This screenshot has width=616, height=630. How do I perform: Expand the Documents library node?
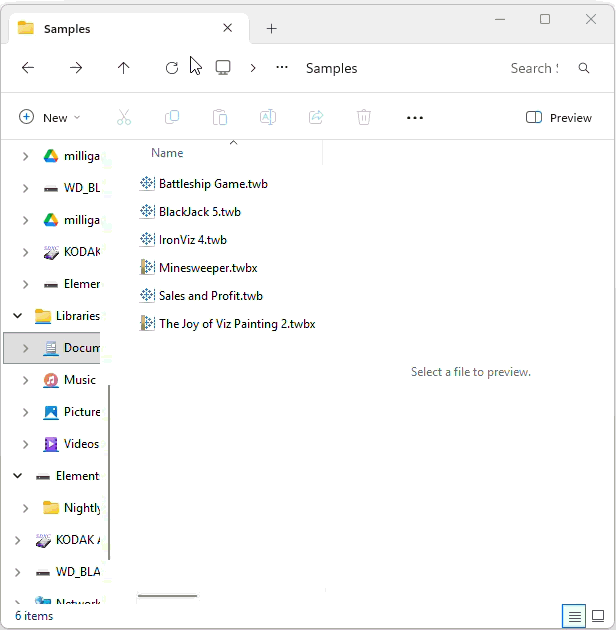[25, 348]
